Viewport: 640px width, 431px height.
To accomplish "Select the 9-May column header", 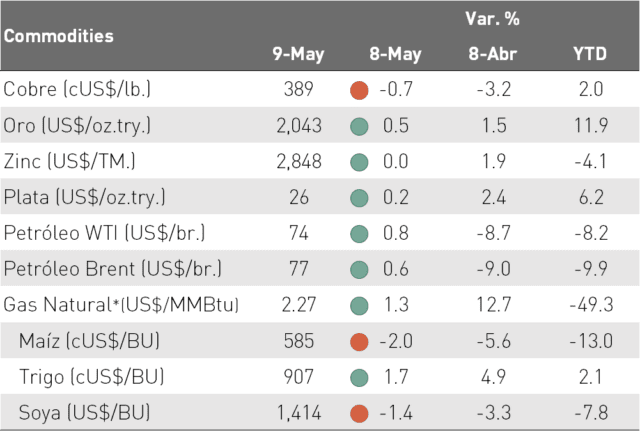I will coord(298,54).
